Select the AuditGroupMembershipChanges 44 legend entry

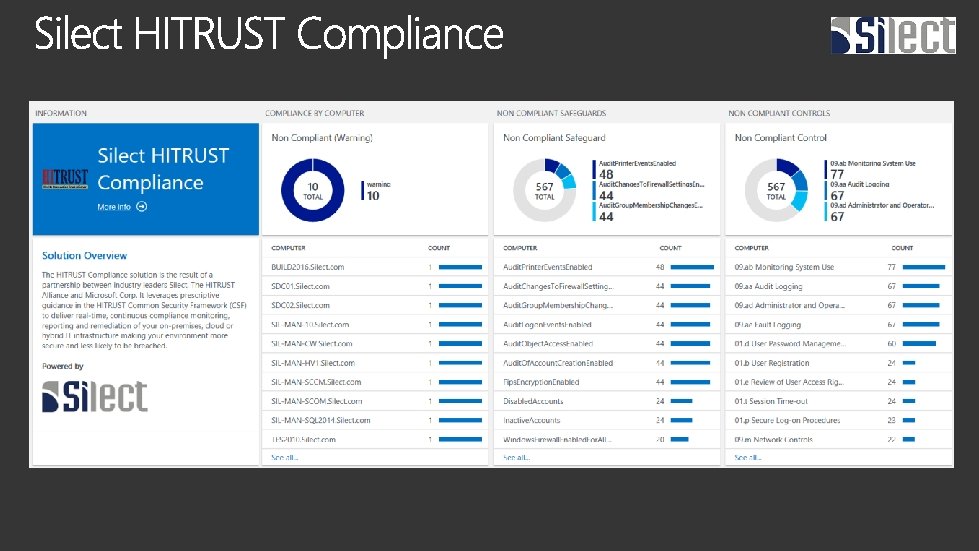click(648, 211)
